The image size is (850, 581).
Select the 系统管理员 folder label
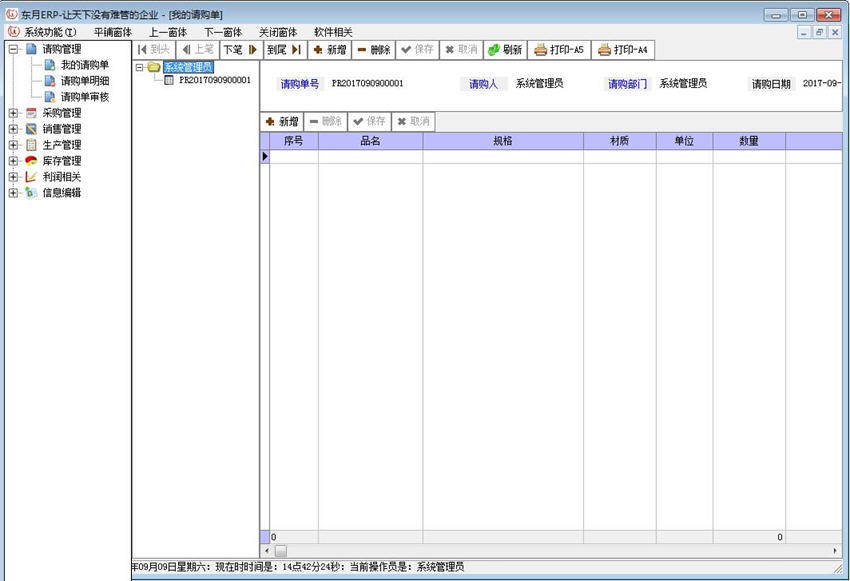188,67
